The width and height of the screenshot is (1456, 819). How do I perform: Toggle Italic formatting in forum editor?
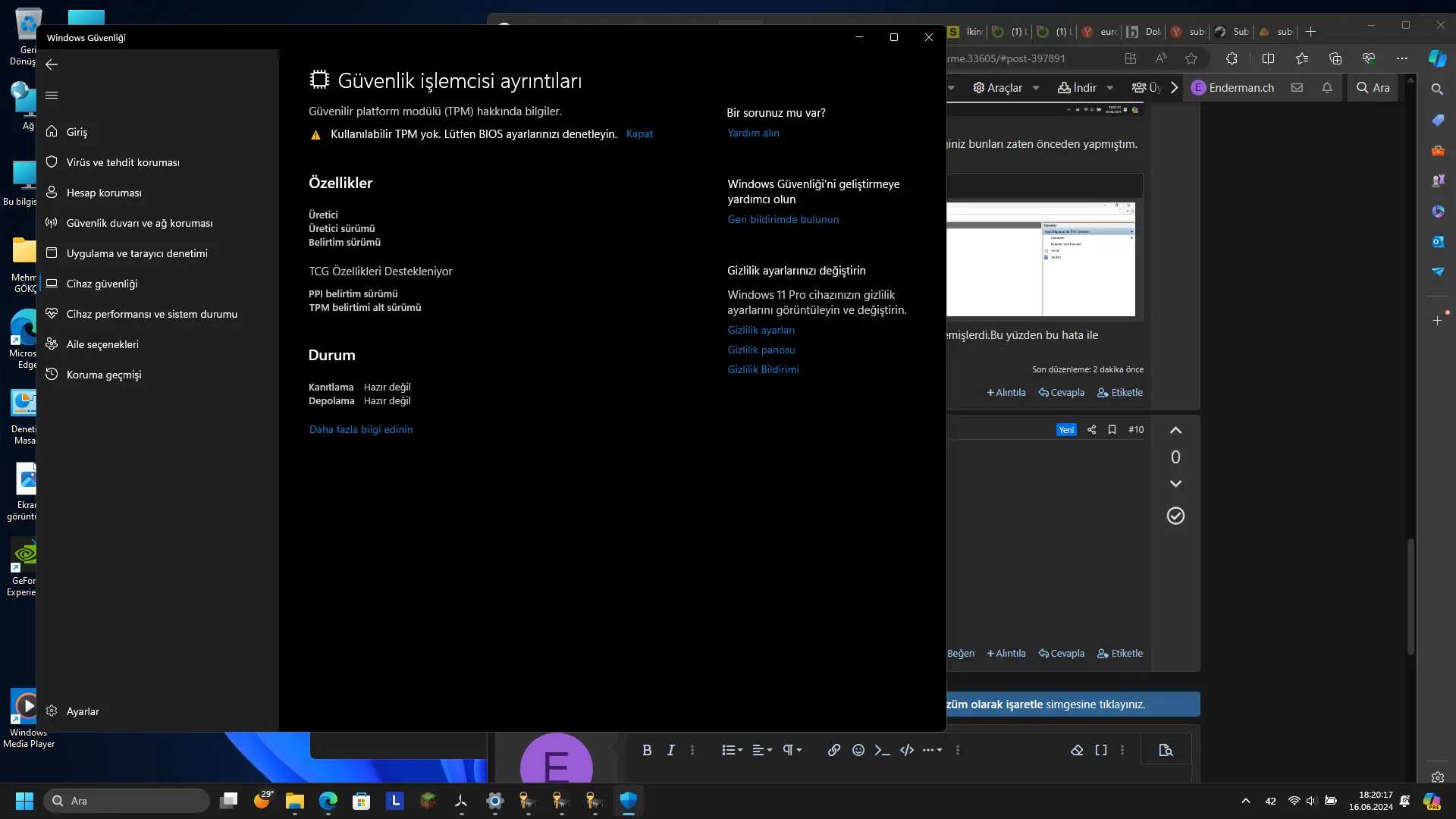pyautogui.click(x=670, y=750)
